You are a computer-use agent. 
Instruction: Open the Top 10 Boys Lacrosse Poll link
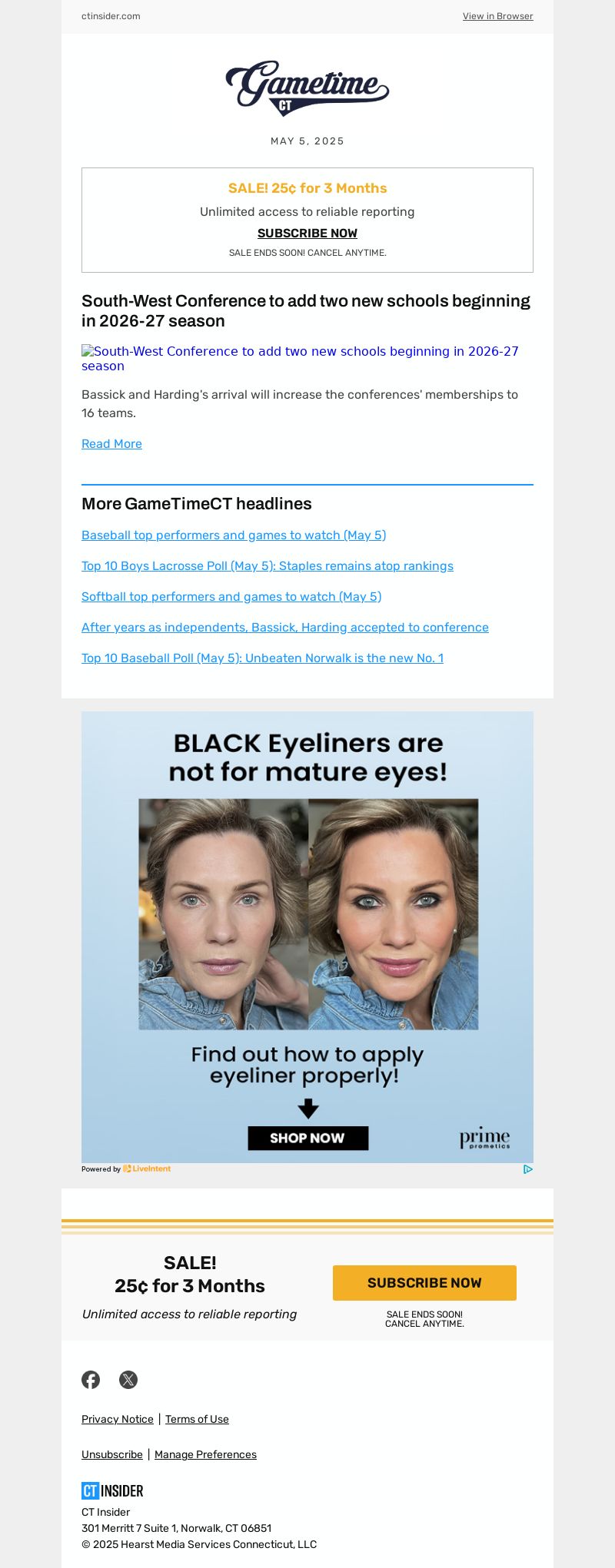268,565
